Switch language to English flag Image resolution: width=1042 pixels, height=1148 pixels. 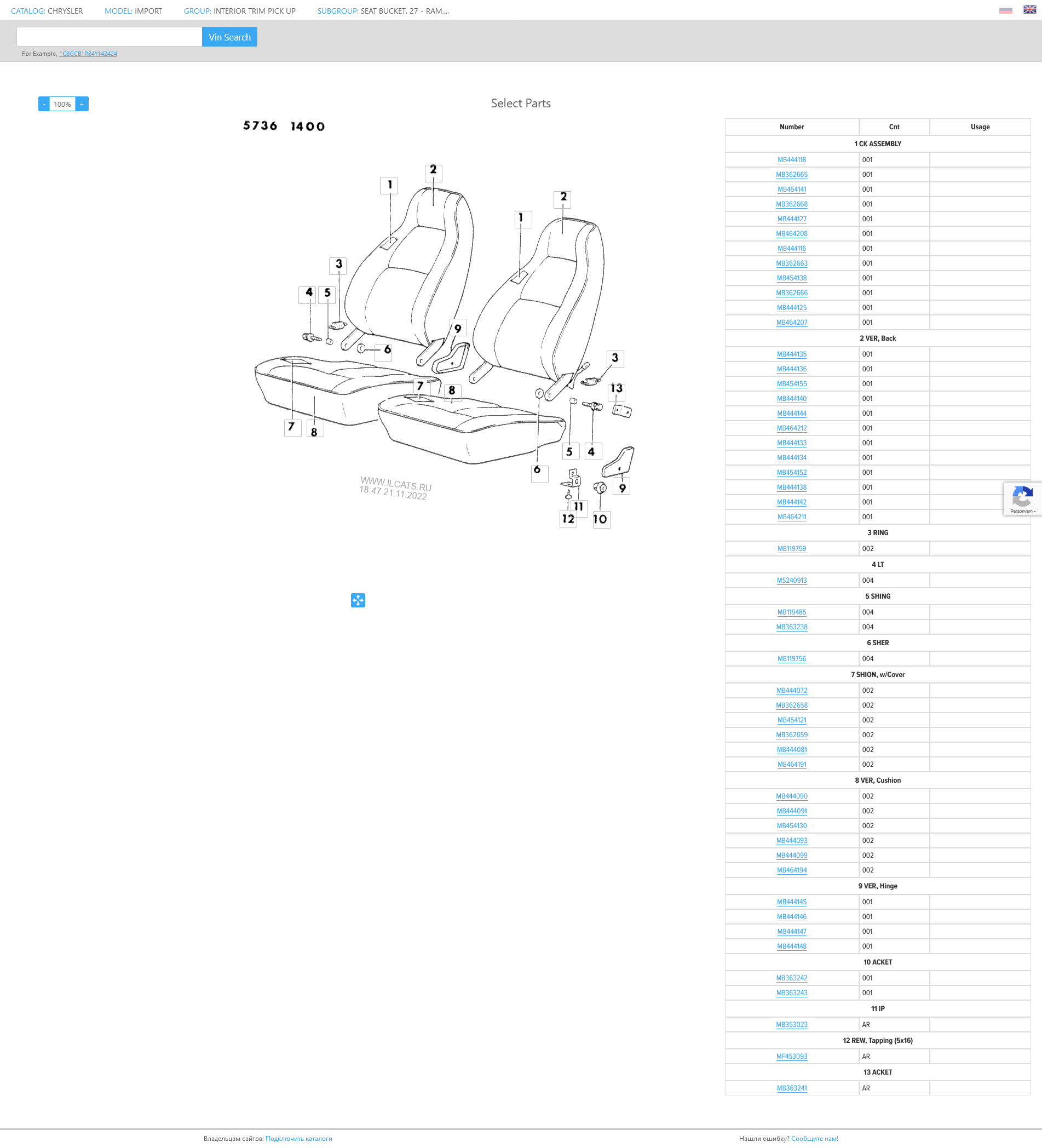coord(1029,10)
